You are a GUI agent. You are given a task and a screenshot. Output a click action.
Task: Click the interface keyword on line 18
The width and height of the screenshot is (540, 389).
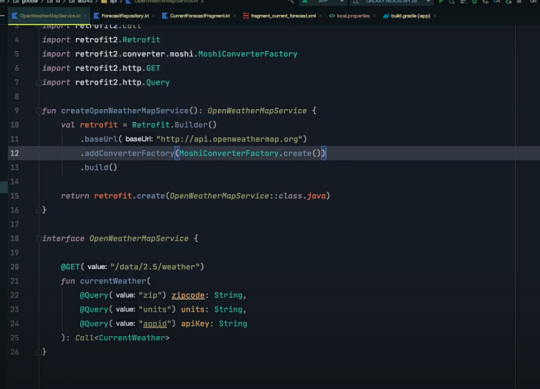[x=63, y=239]
